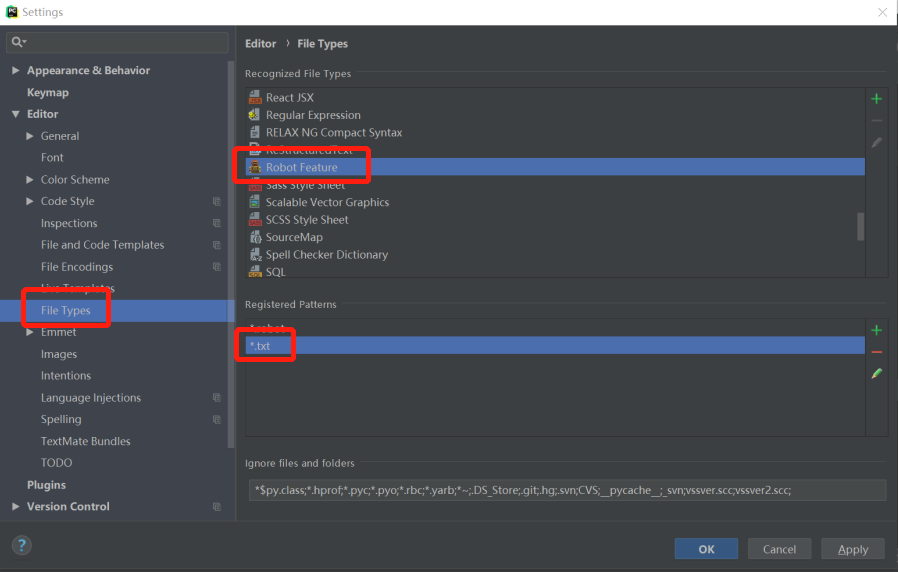
Task: Select the SQL file type icon
Action: (255, 272)
